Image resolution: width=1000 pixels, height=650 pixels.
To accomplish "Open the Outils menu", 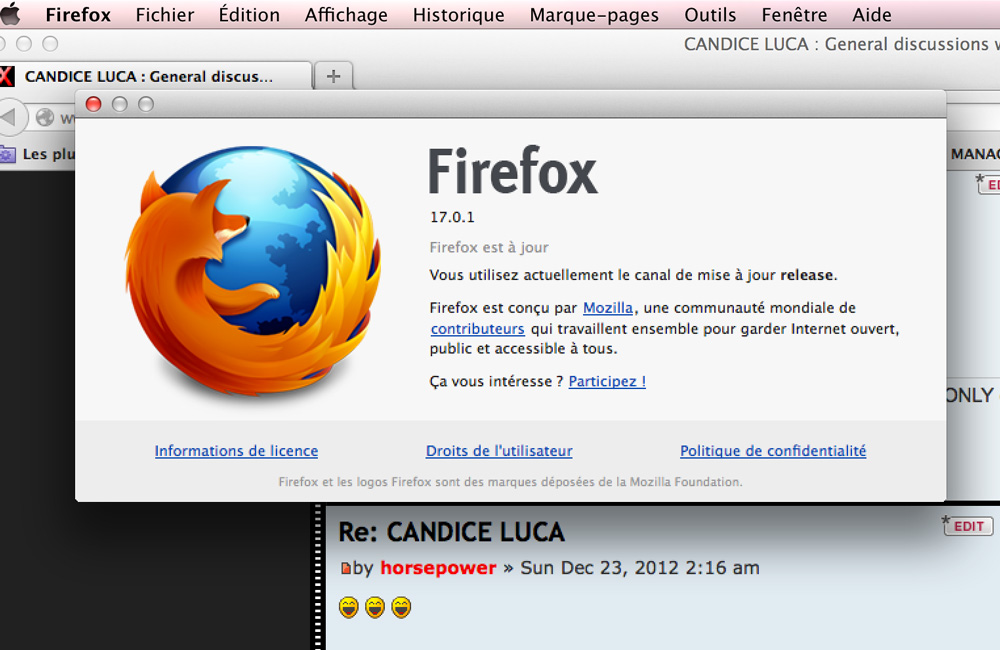I will pyautogui.click(x=710, y=15).
